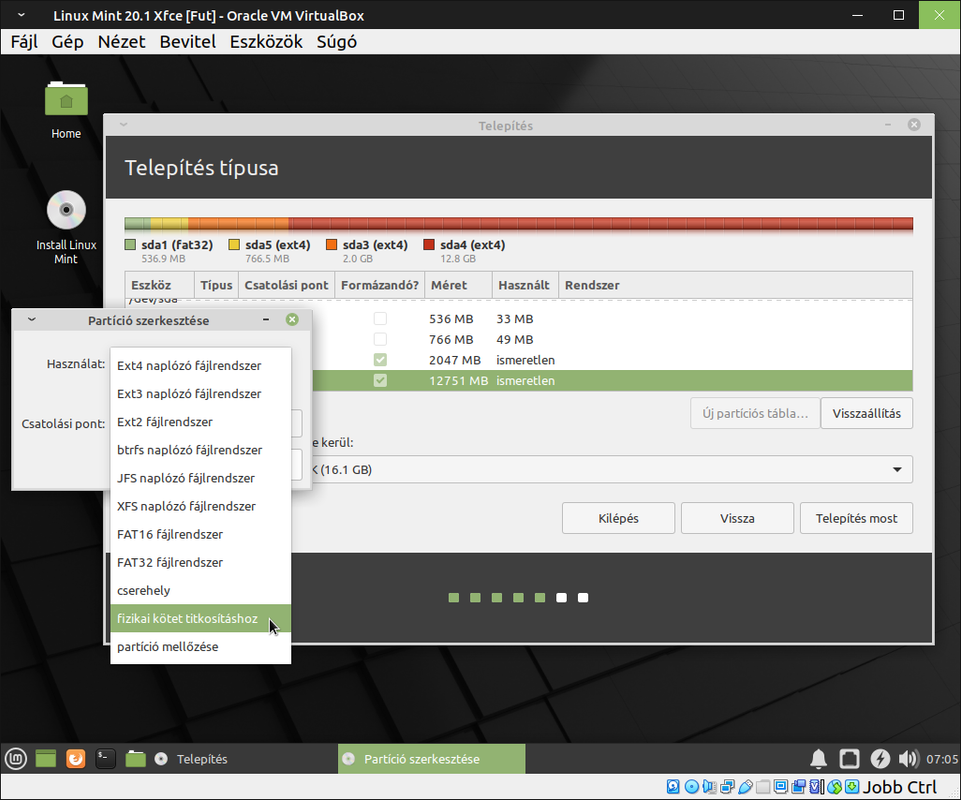This screenshot has height=800, width=961.
Task: Open the power manager tray icon
Action: pos(880,759)
